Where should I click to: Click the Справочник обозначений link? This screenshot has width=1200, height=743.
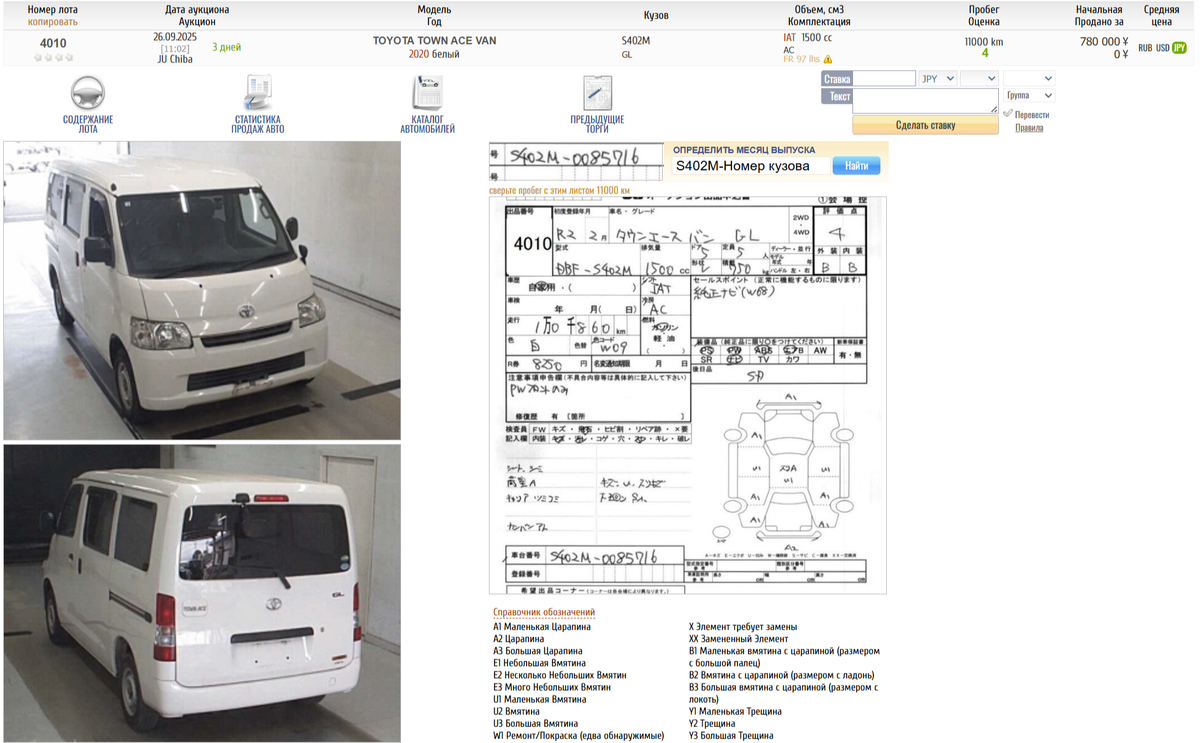click(x=543, y=612)
